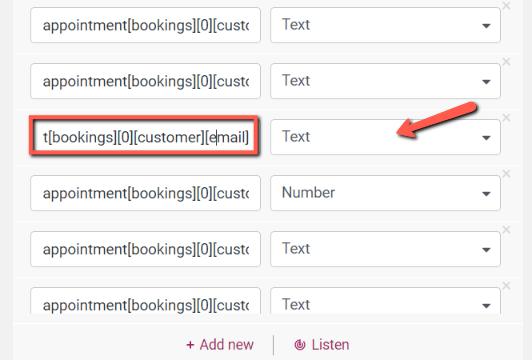Click the first appointment bookings key field
Image resolution: width=532 pixels, height=360 pixels.
coord(145,25)
